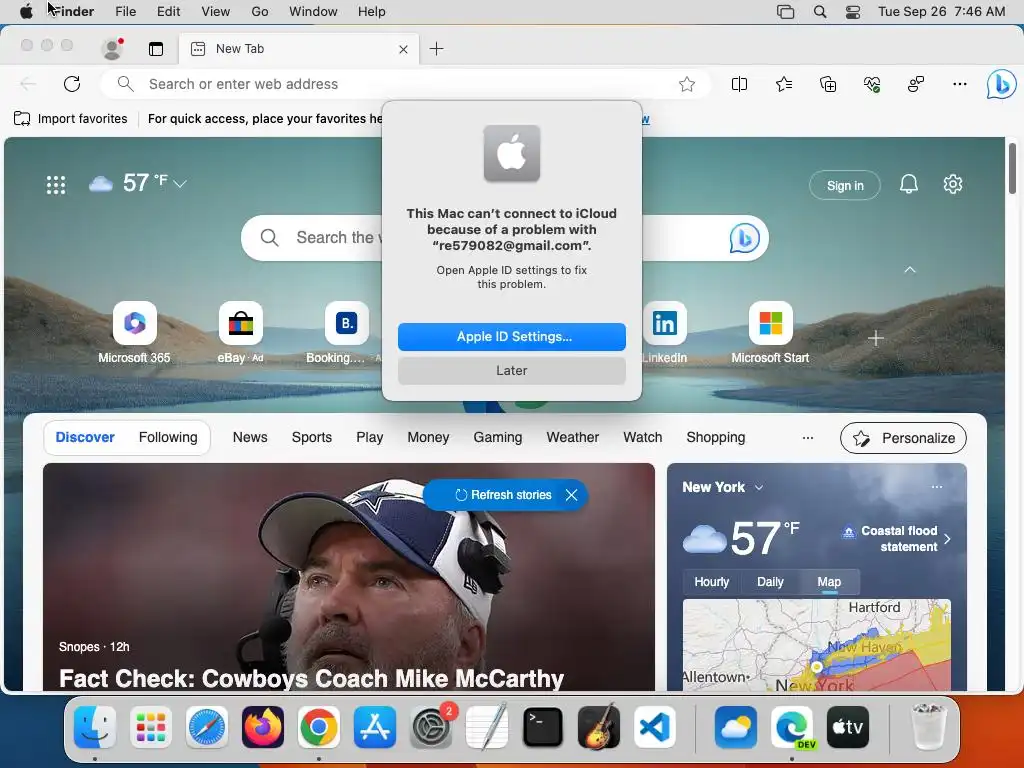Open the Edit menu
The image size is (1024, 768).
click(168, 12)
